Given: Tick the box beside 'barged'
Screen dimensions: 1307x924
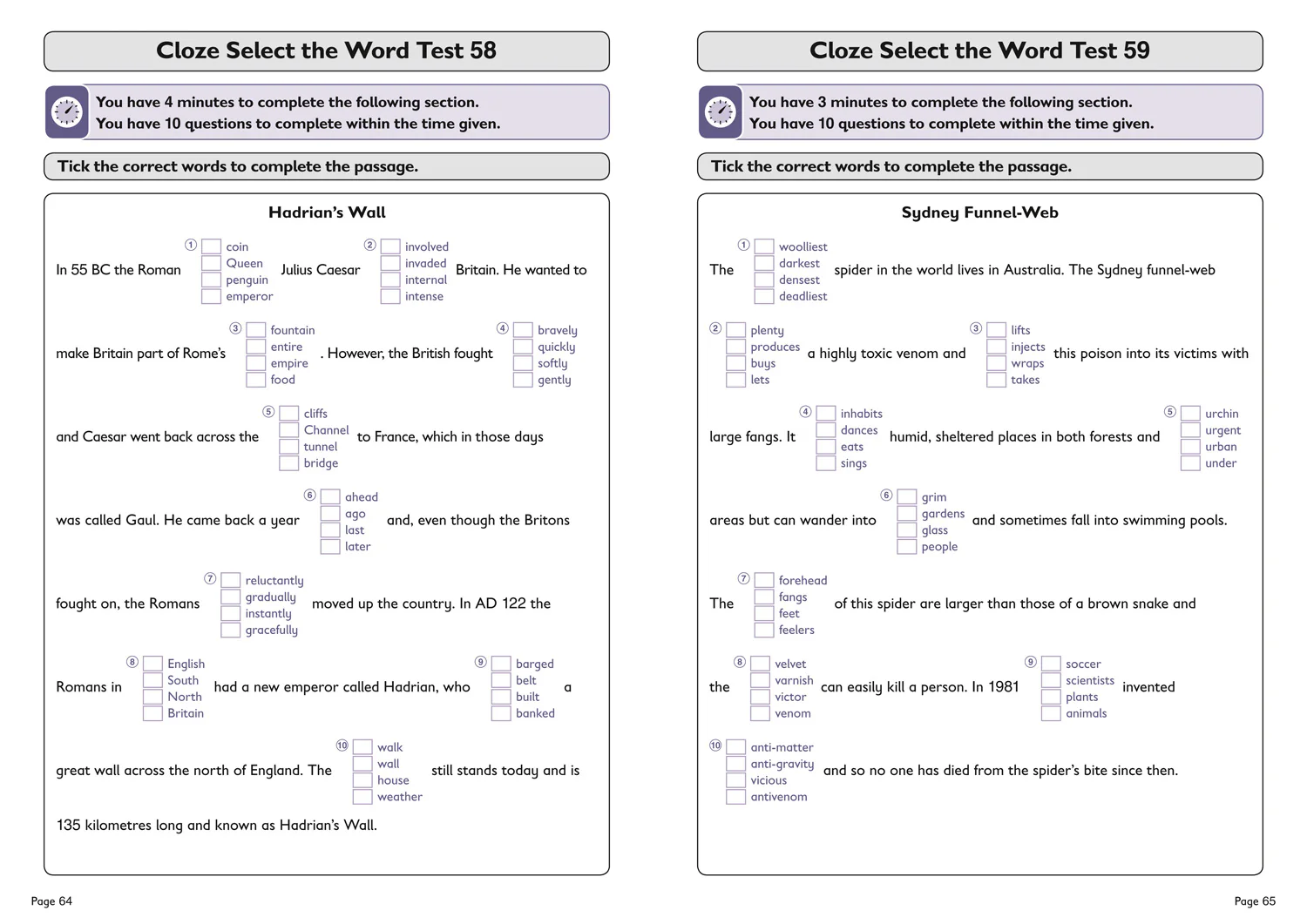Looking at the screenshot, I should 501,664.
